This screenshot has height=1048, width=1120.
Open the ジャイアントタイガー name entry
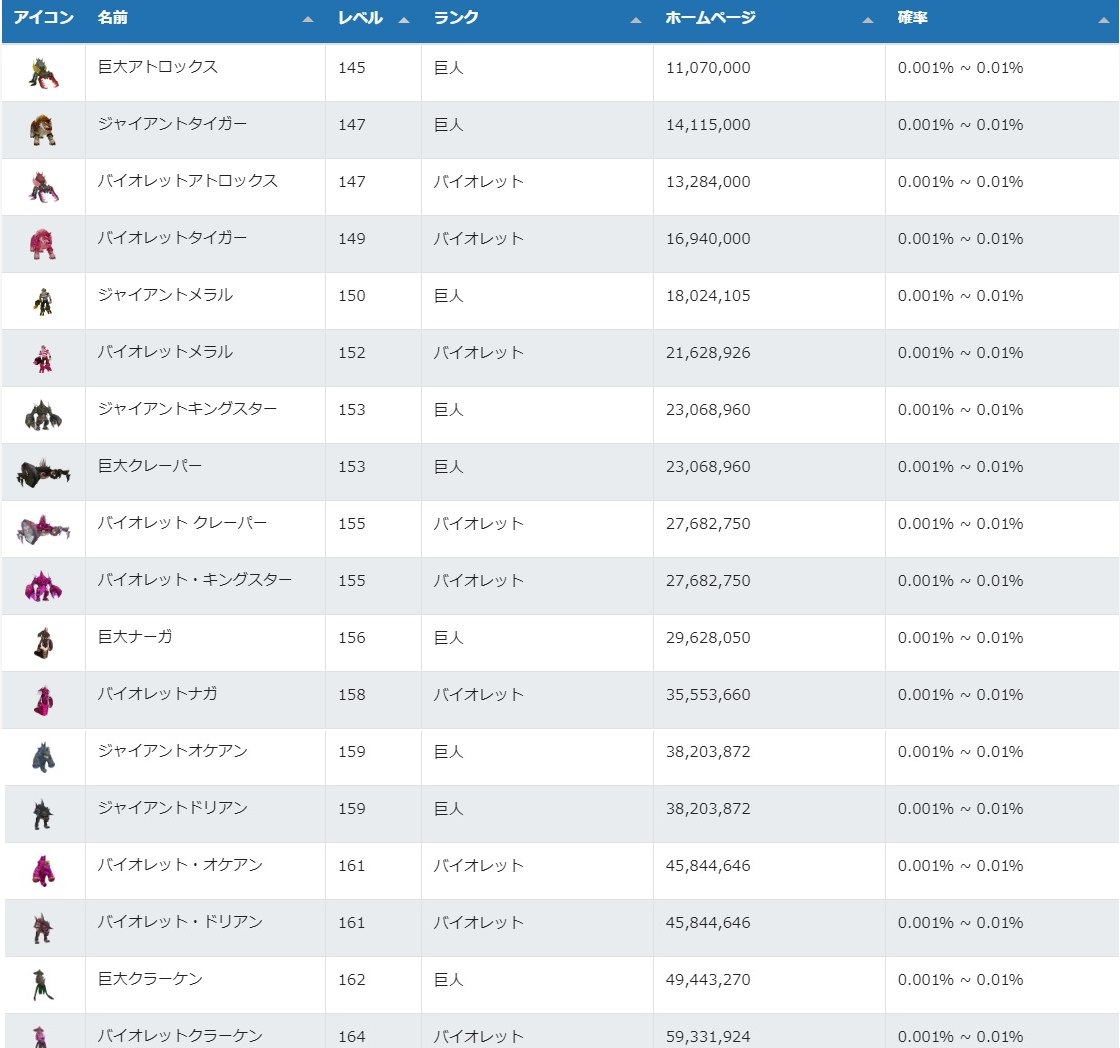173,124
